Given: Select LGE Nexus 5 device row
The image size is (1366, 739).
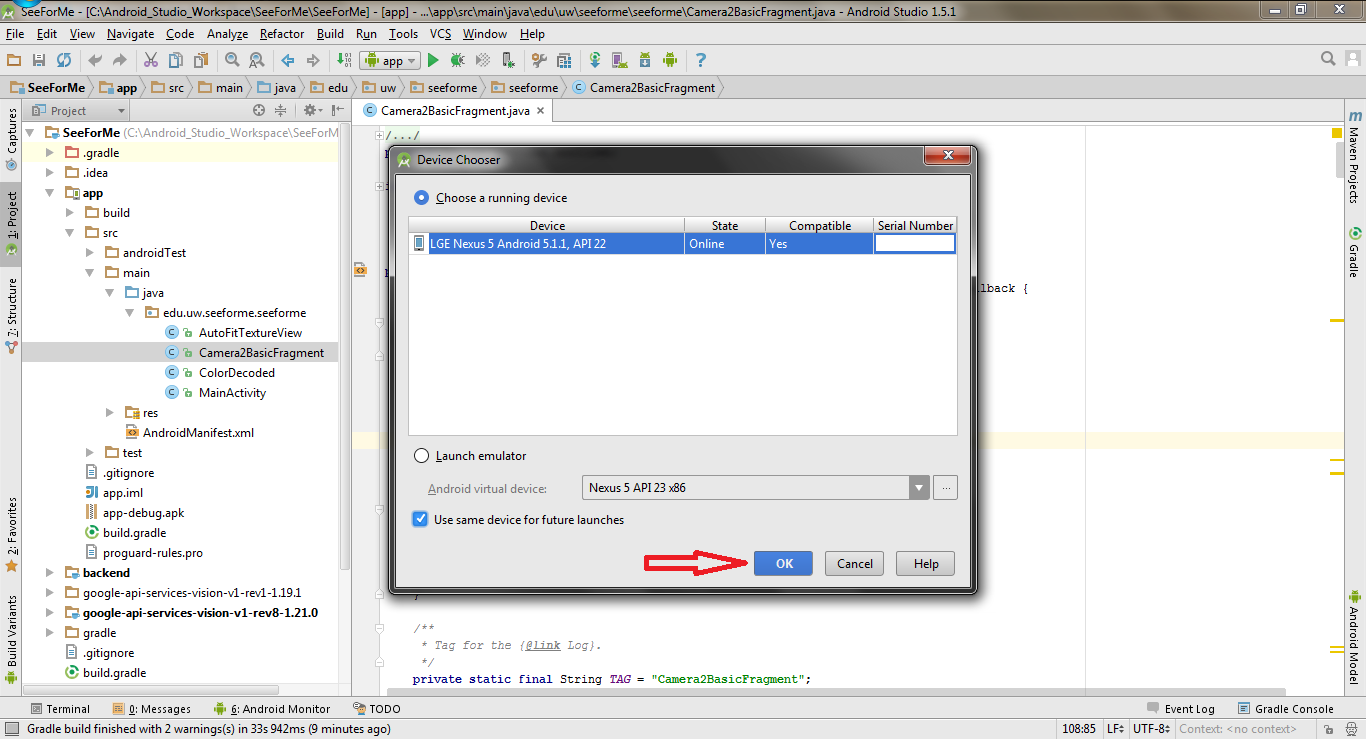Looking at the screenshot, I should 682,244.
